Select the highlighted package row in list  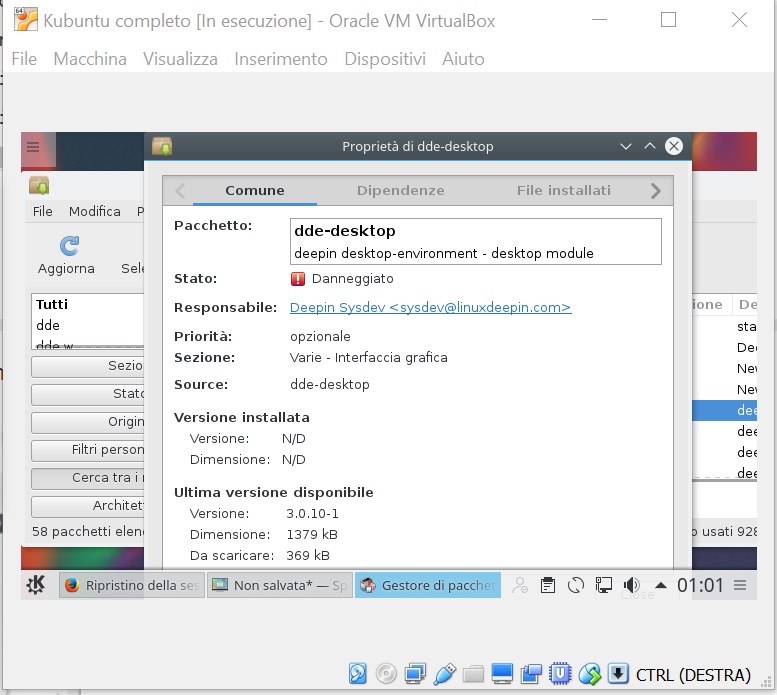tap(724, 410)
